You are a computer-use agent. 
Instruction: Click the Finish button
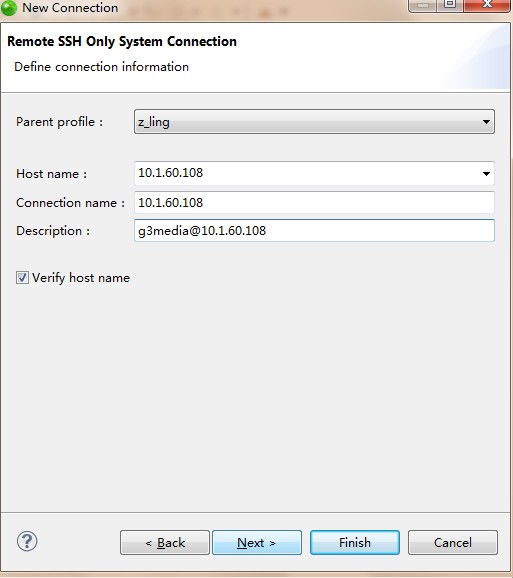tap(355, 542)
